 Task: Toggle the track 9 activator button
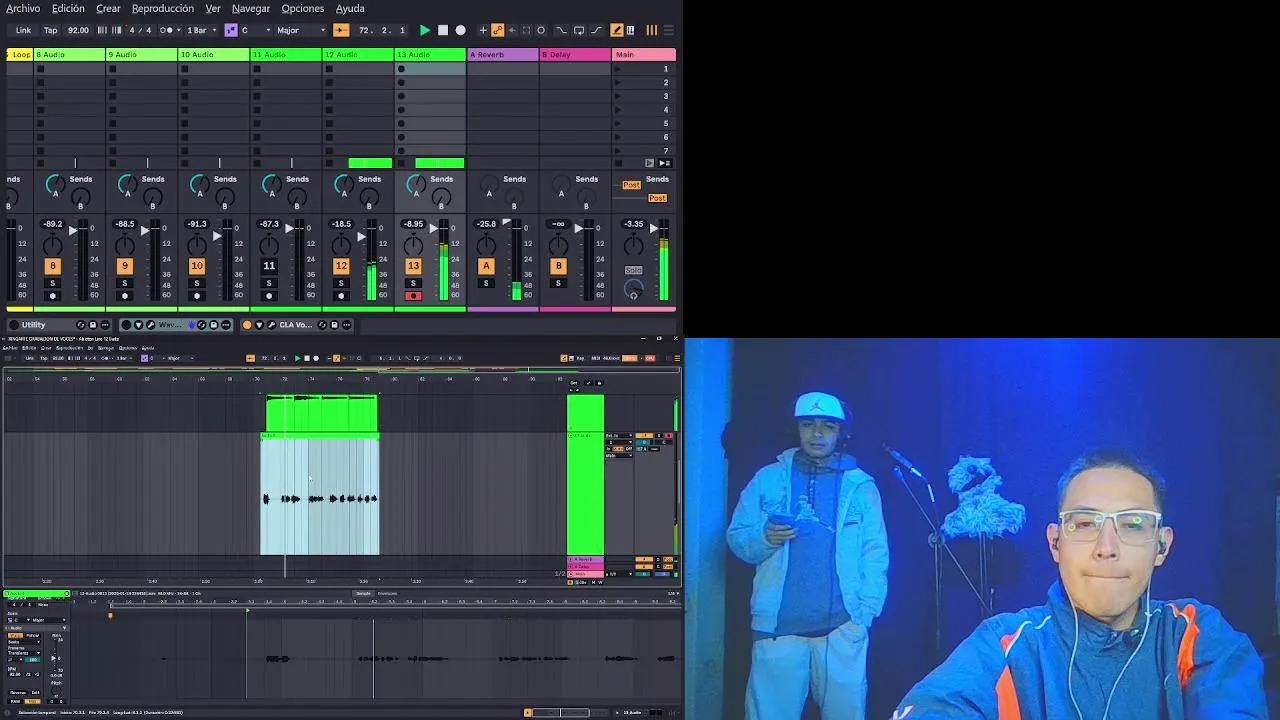click(125, 266)
